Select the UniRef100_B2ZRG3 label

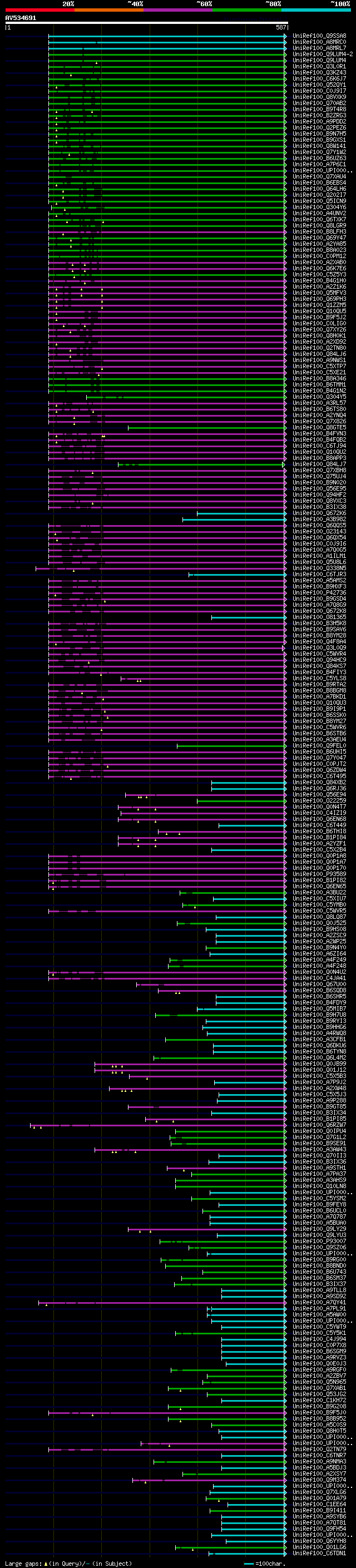pos(319,116)
